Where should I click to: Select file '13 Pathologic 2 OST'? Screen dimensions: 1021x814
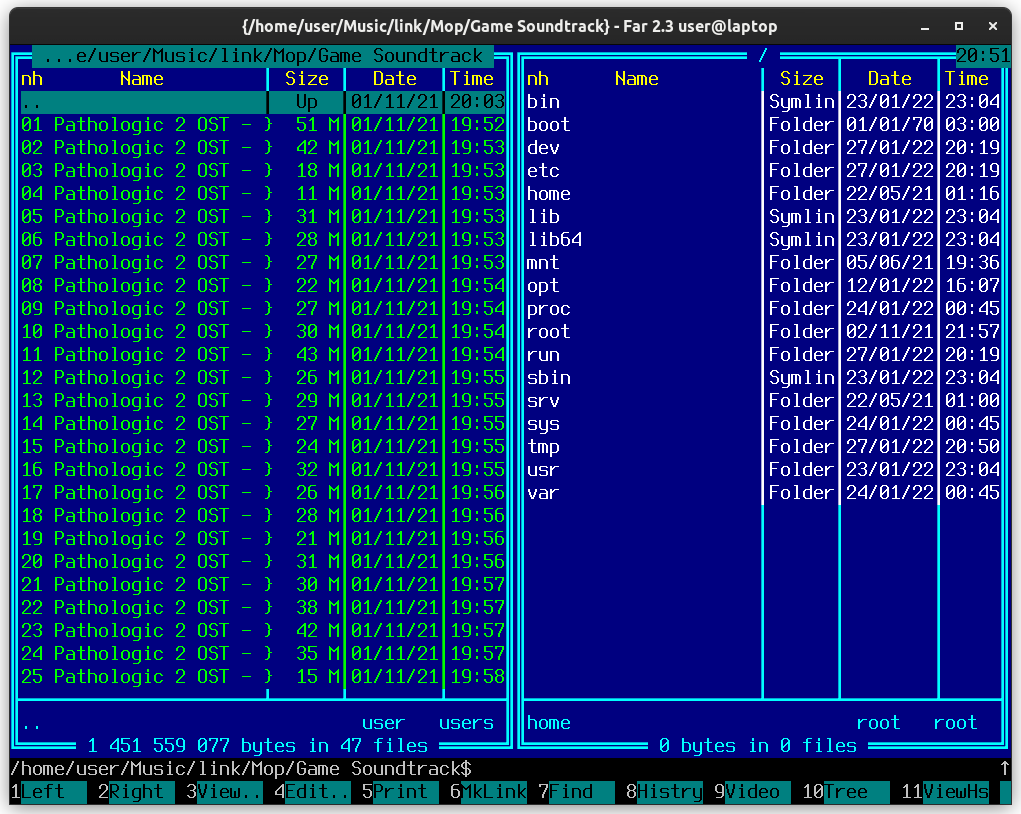pos(263,400)
